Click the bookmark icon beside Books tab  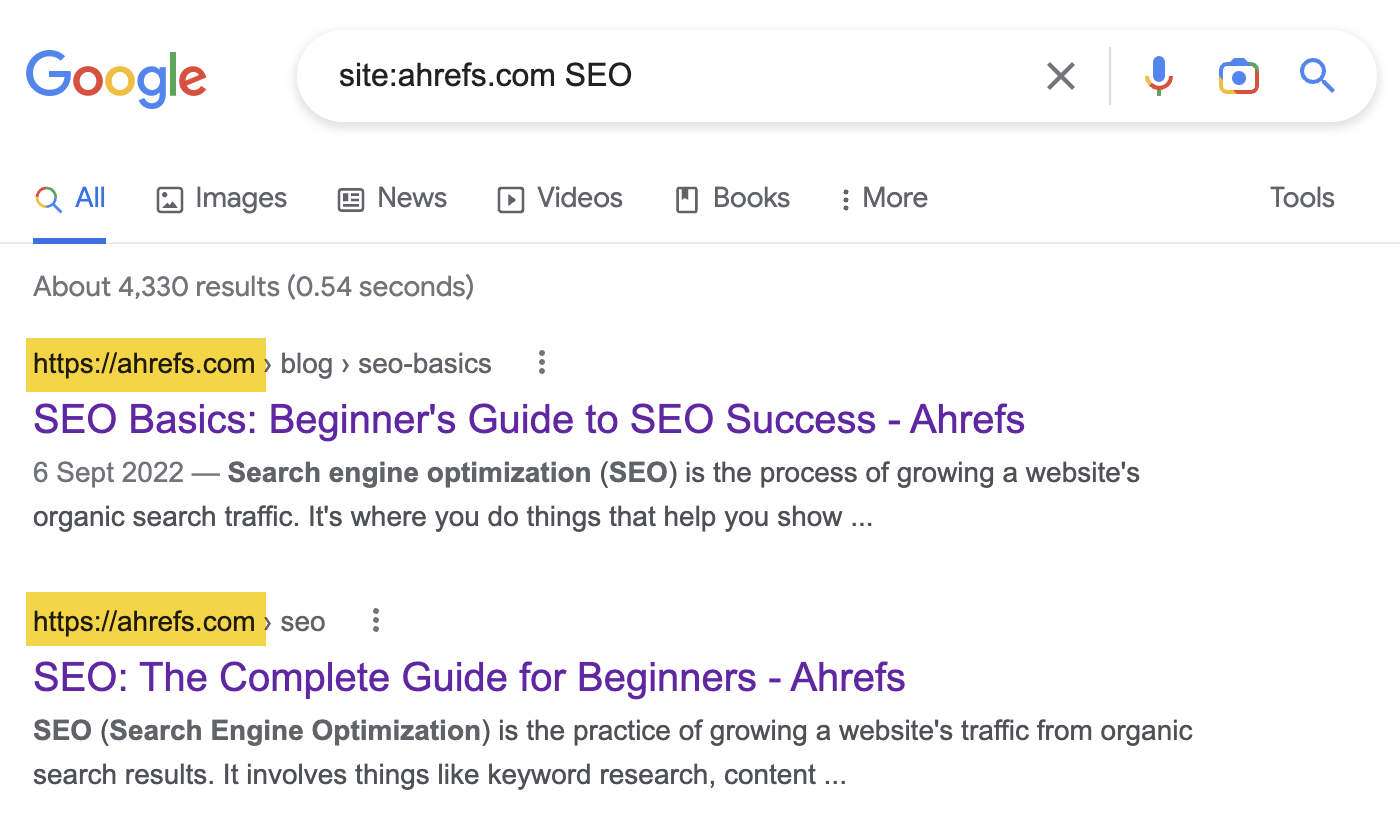pos(686,199)
